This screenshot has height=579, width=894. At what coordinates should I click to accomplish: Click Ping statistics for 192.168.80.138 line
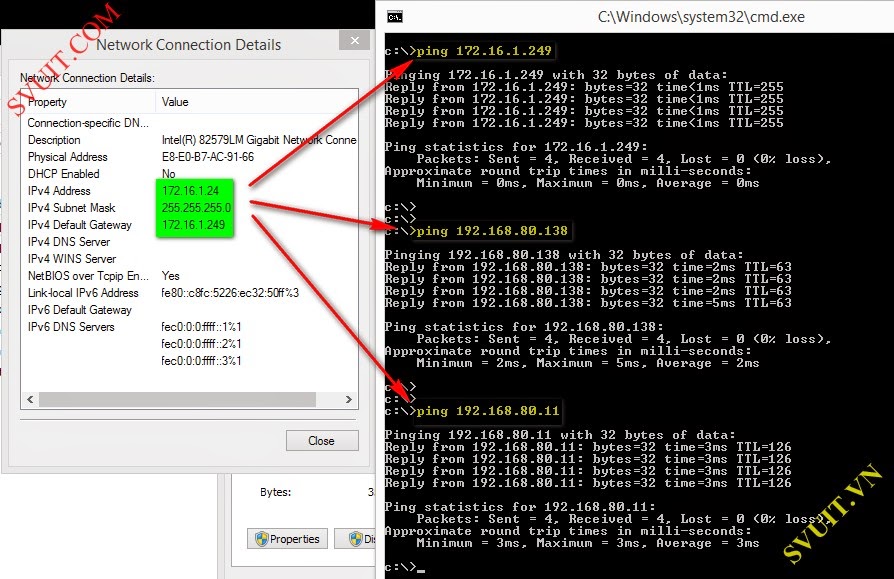tap(524, 327)
